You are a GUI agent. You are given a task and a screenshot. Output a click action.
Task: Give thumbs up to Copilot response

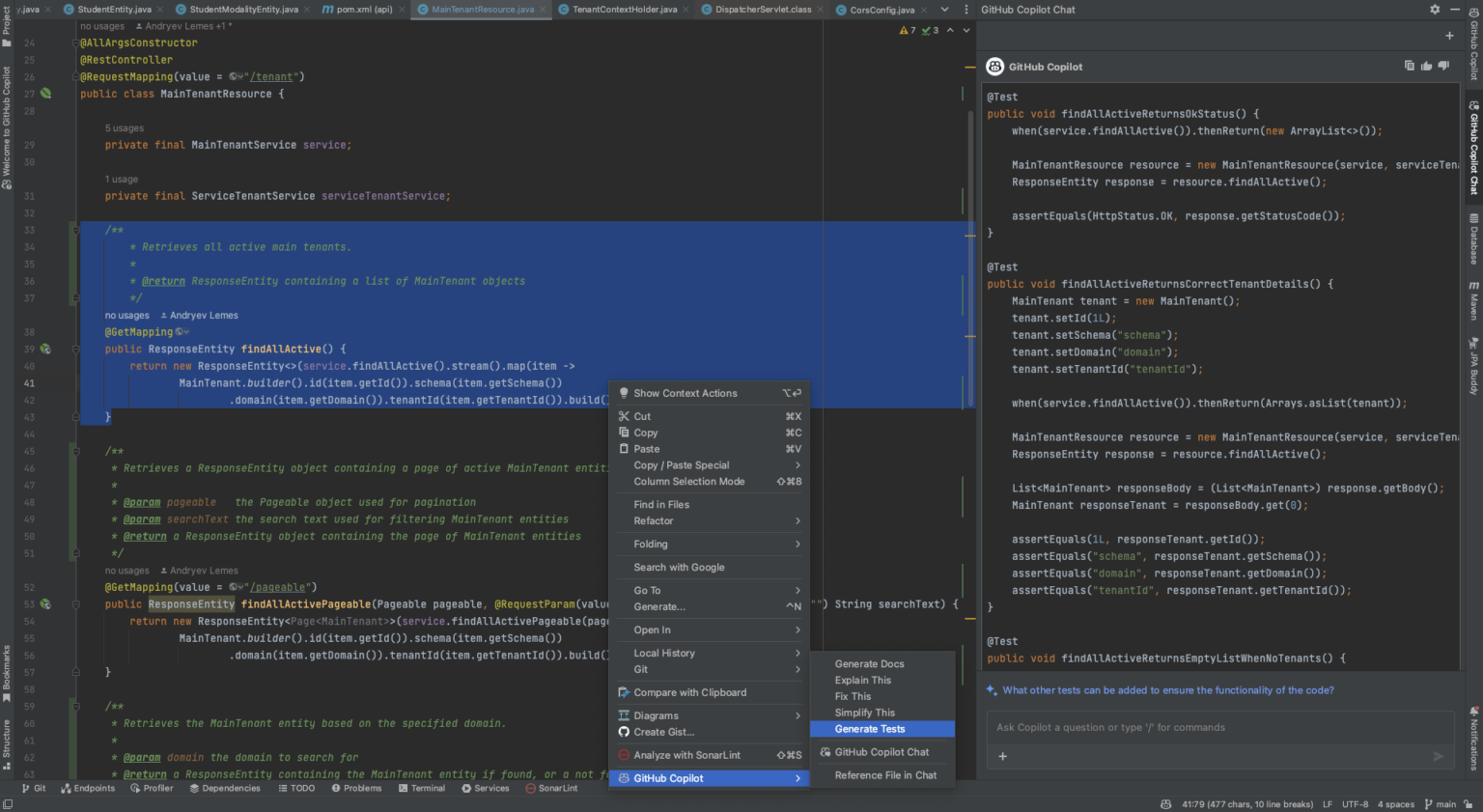[x=1426, y=66]
